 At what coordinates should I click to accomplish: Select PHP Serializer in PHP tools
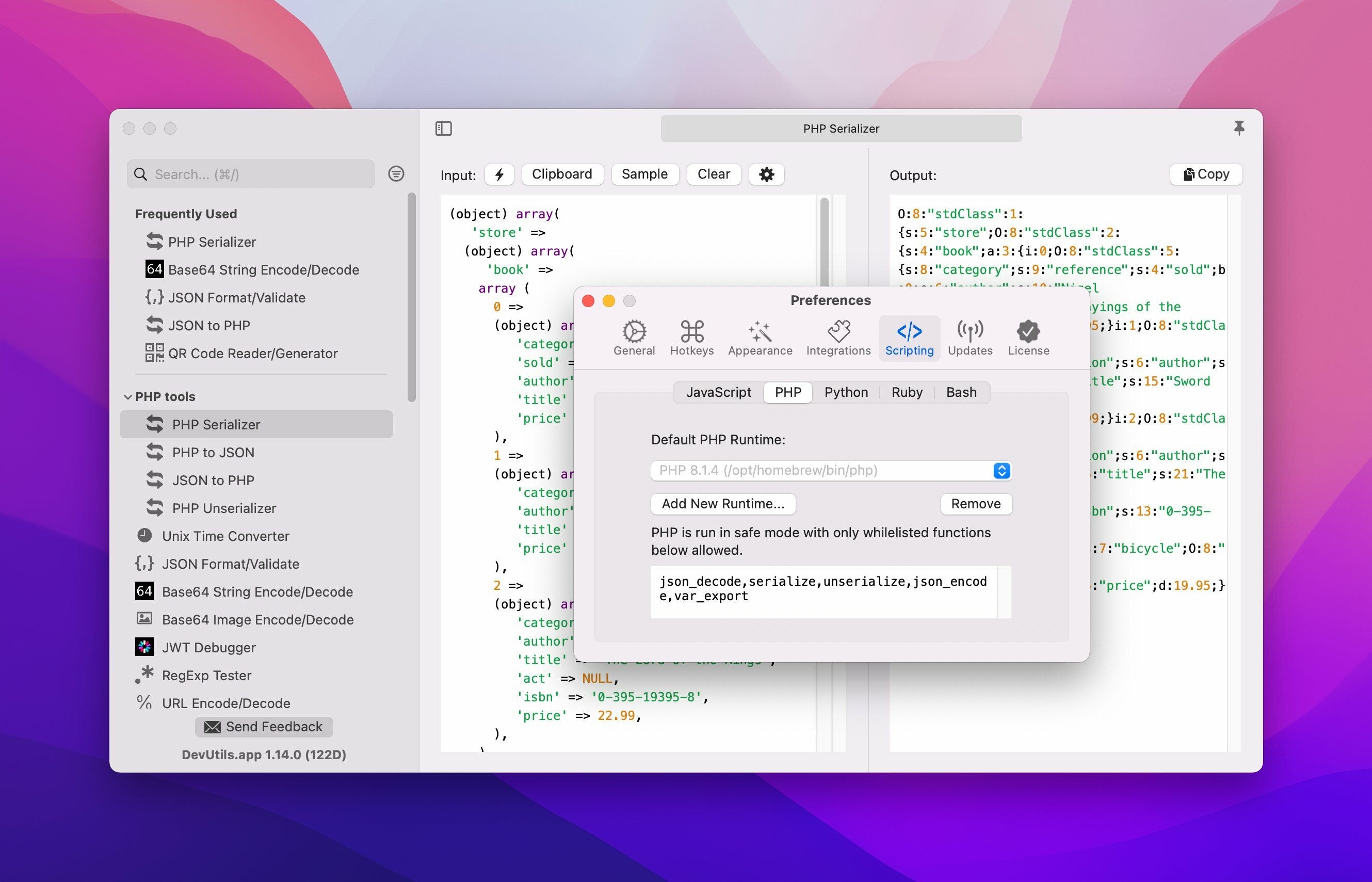pos(256,424)
